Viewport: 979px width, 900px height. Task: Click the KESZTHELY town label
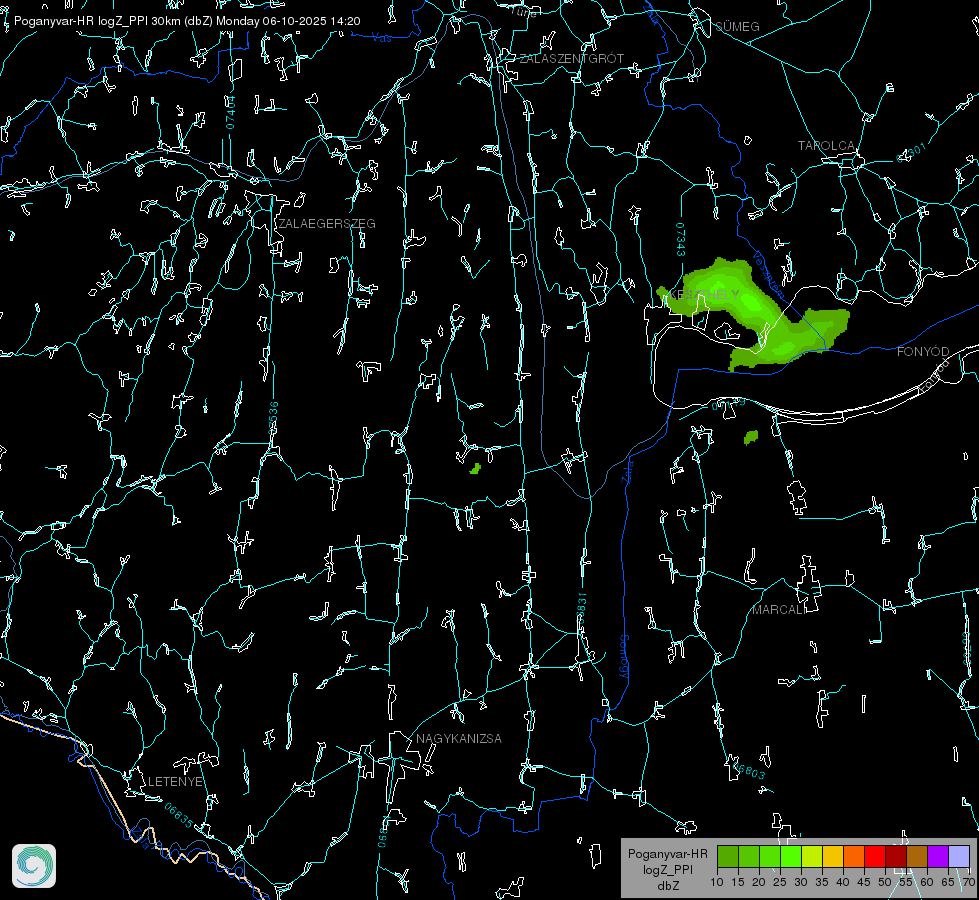pos(704,294)
